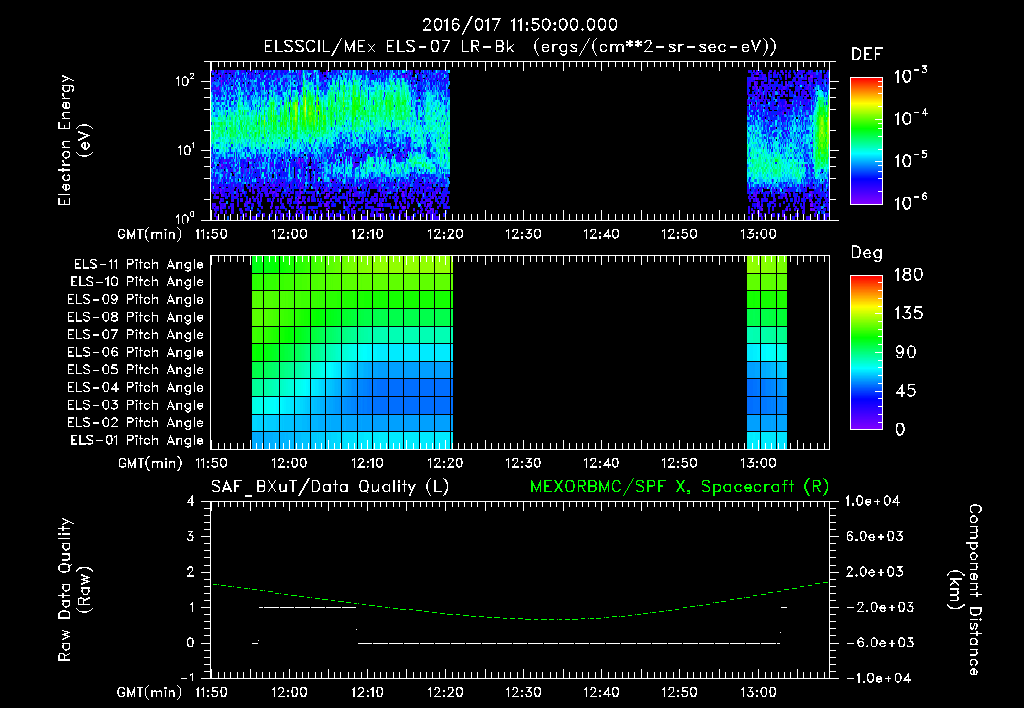Click the ELS-06 Pitch Angle row label
This screenshot has width=1024, height=708.
pyautogui.click(x=135, y=353)
